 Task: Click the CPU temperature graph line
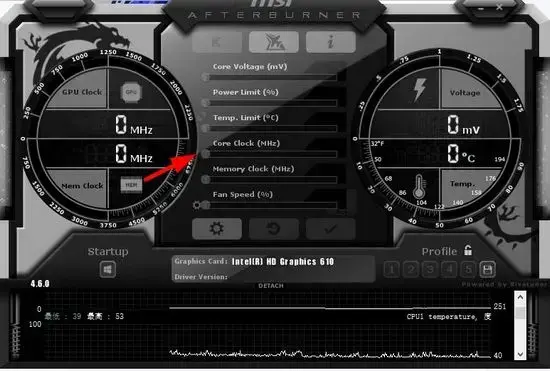[x=330, y=354]
